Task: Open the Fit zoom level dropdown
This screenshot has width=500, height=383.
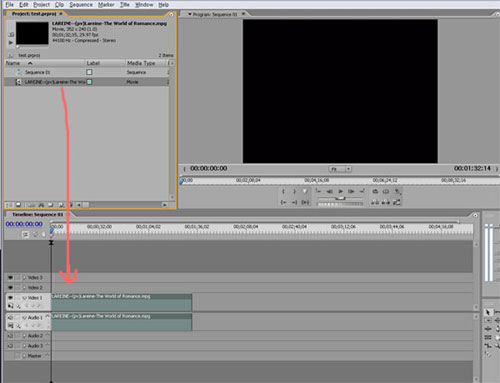Action: (x=340, y=169)
